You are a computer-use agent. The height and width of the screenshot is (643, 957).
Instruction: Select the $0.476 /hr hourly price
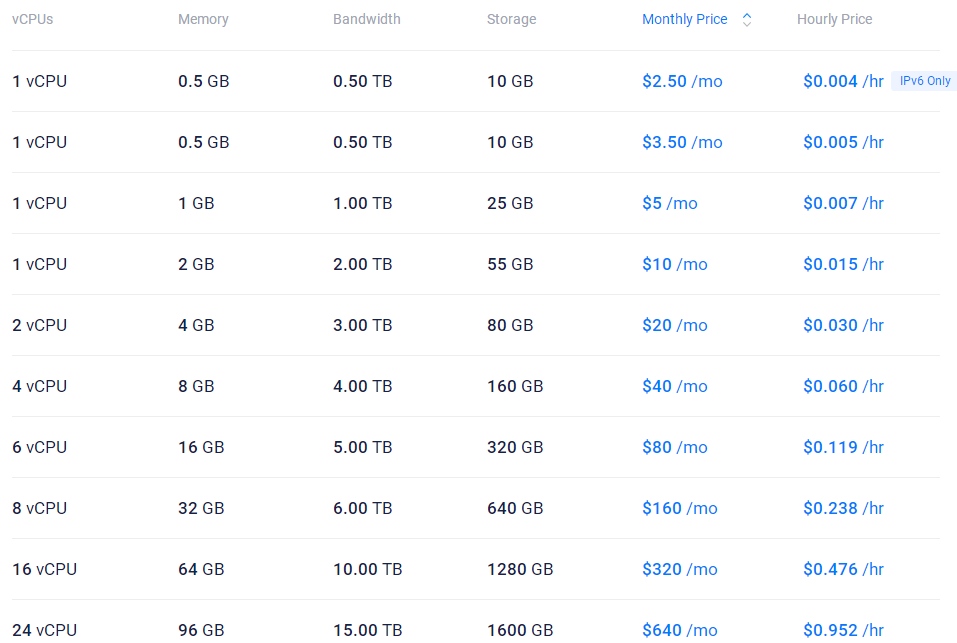pos(843,569)
